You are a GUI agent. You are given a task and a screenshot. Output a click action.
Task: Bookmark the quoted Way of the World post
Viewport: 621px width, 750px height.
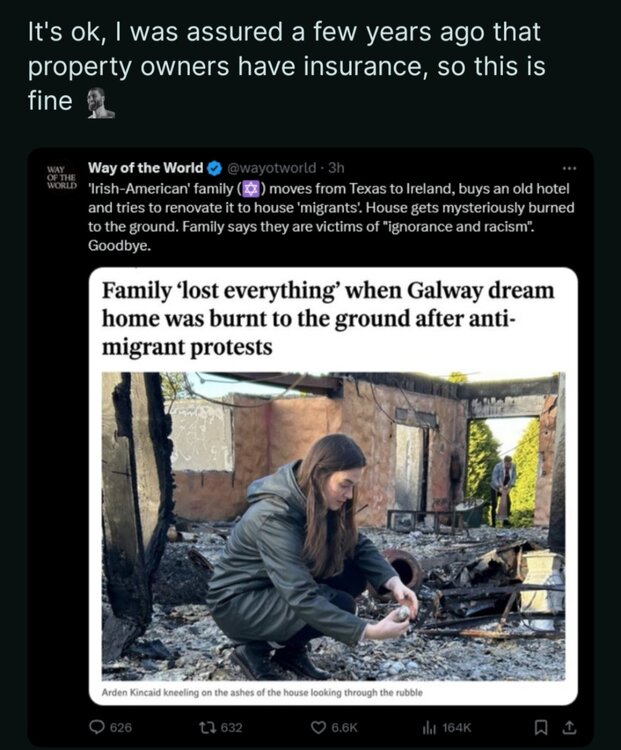pos(542,727)
